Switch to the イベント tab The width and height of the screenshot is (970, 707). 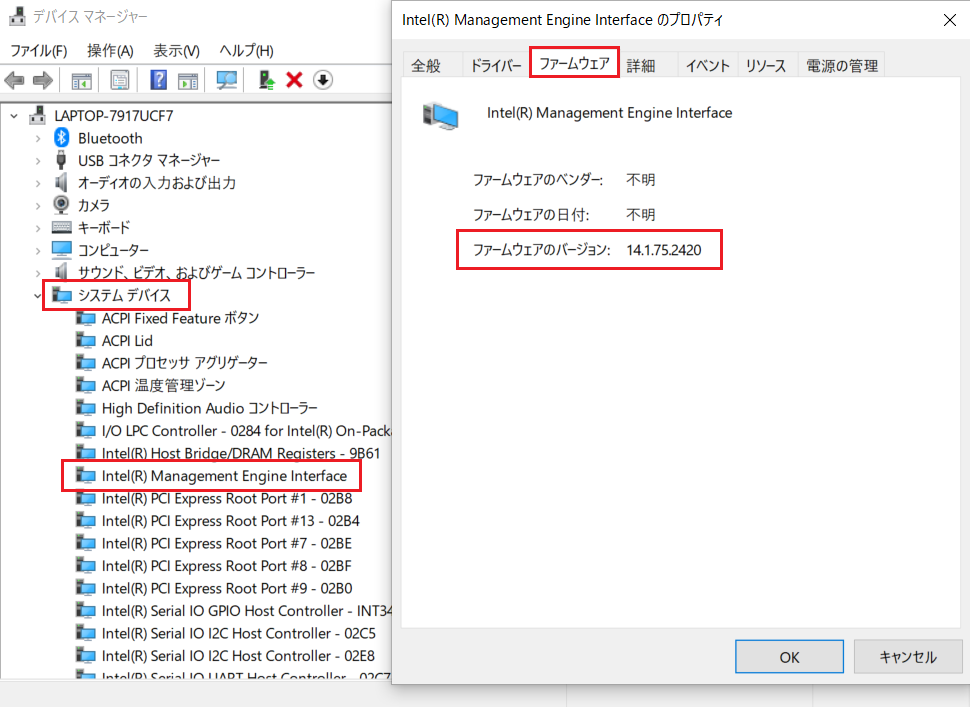click(x=708, y=66)
